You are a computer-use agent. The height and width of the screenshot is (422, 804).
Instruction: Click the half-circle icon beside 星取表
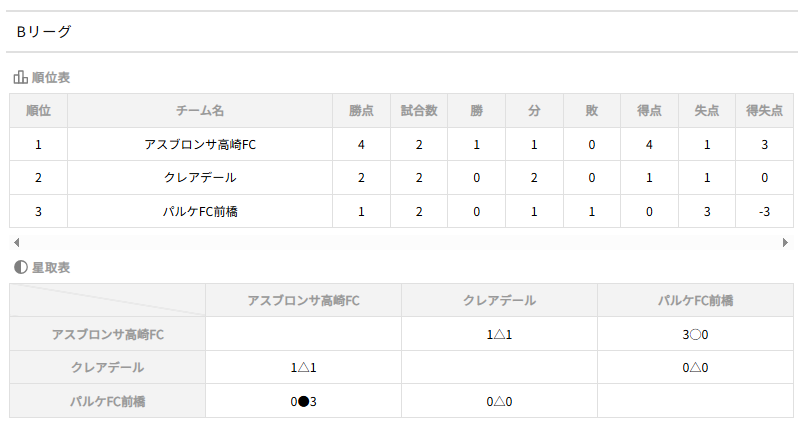(x=20, y=267)
